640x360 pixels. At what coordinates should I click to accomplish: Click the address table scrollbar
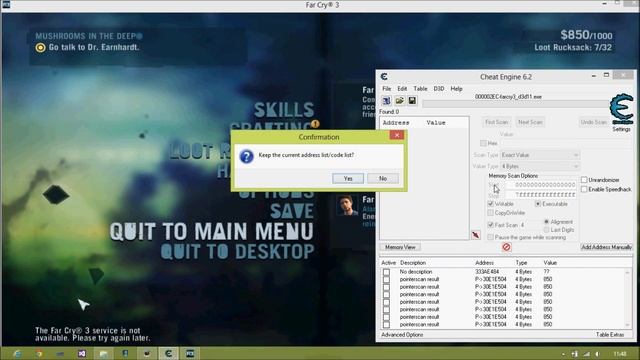click(629, 298)
